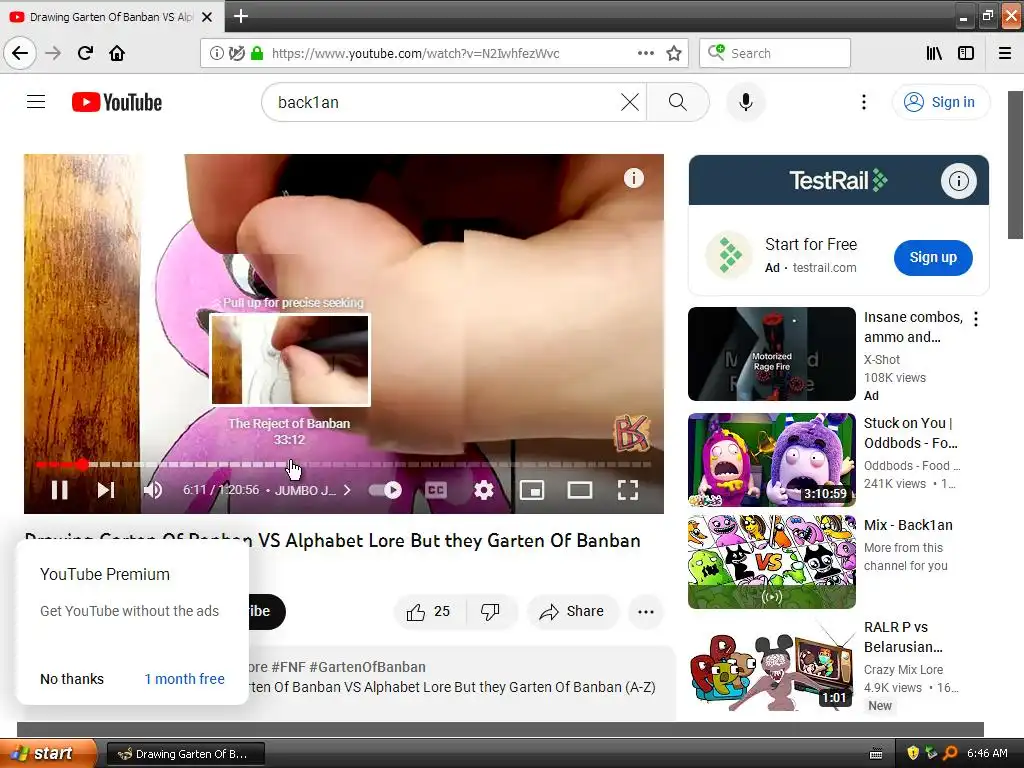
Task: Enter full screen mode
Action: pos(628,490)
